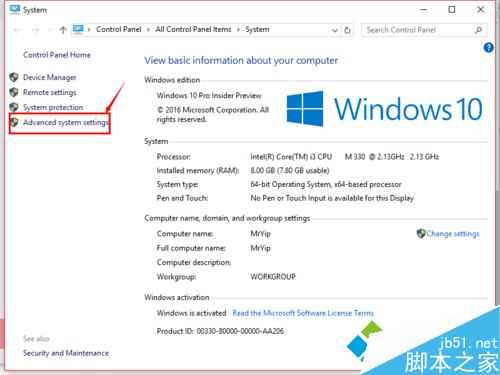Click the No Pen or Touch Input text
Screen dimensions: 500x375
[x=332, y=198]
